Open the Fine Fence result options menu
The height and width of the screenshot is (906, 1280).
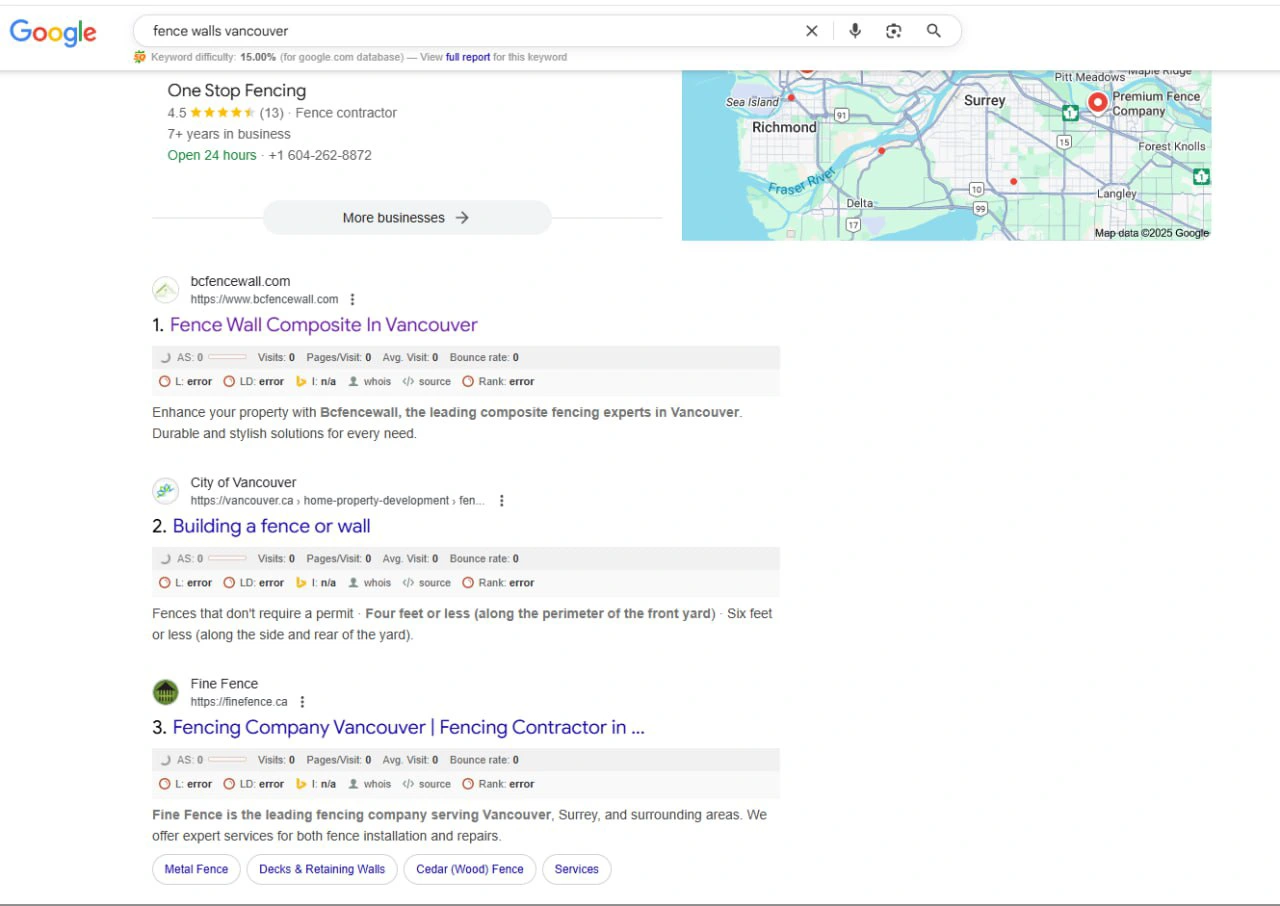click(x=302, y=701)
